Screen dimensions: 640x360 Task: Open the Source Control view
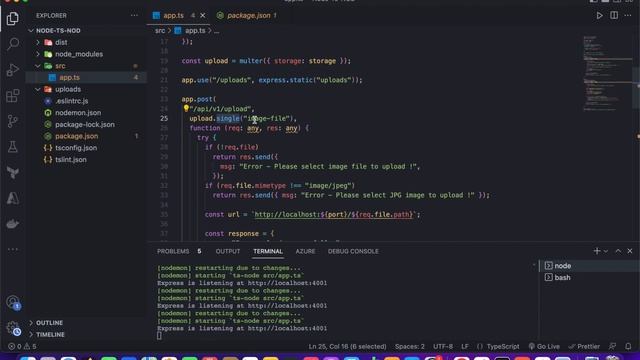tap(13, 121)
